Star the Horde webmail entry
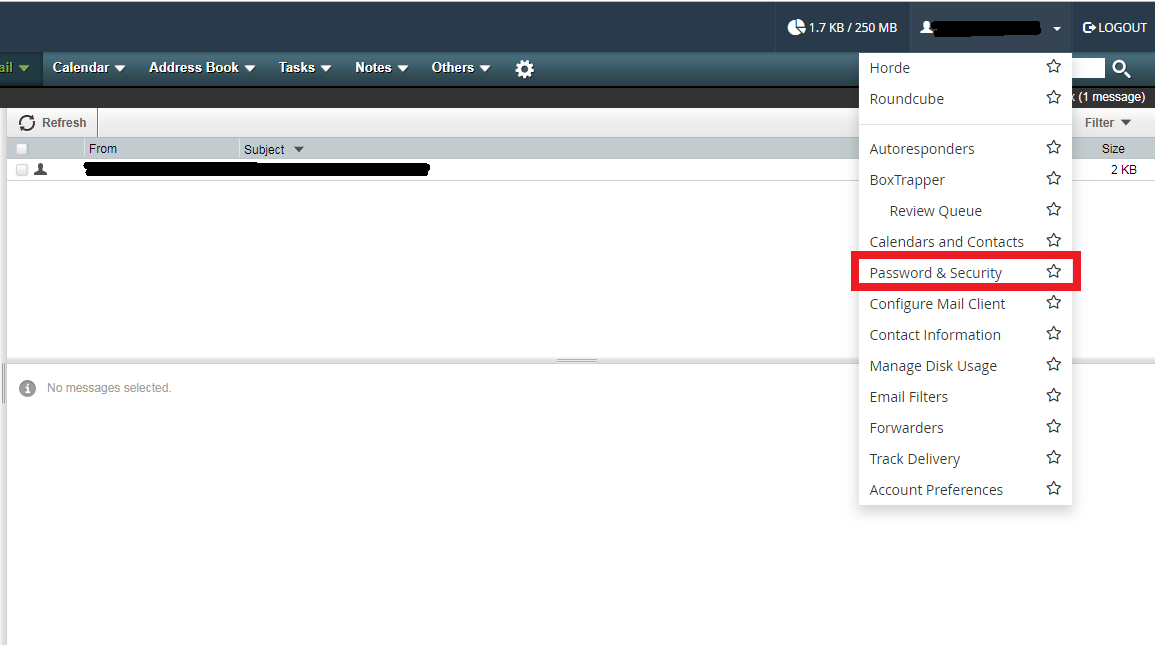Image resolution: width=1155 pixels, height=645 pixels. point(1053,67)
